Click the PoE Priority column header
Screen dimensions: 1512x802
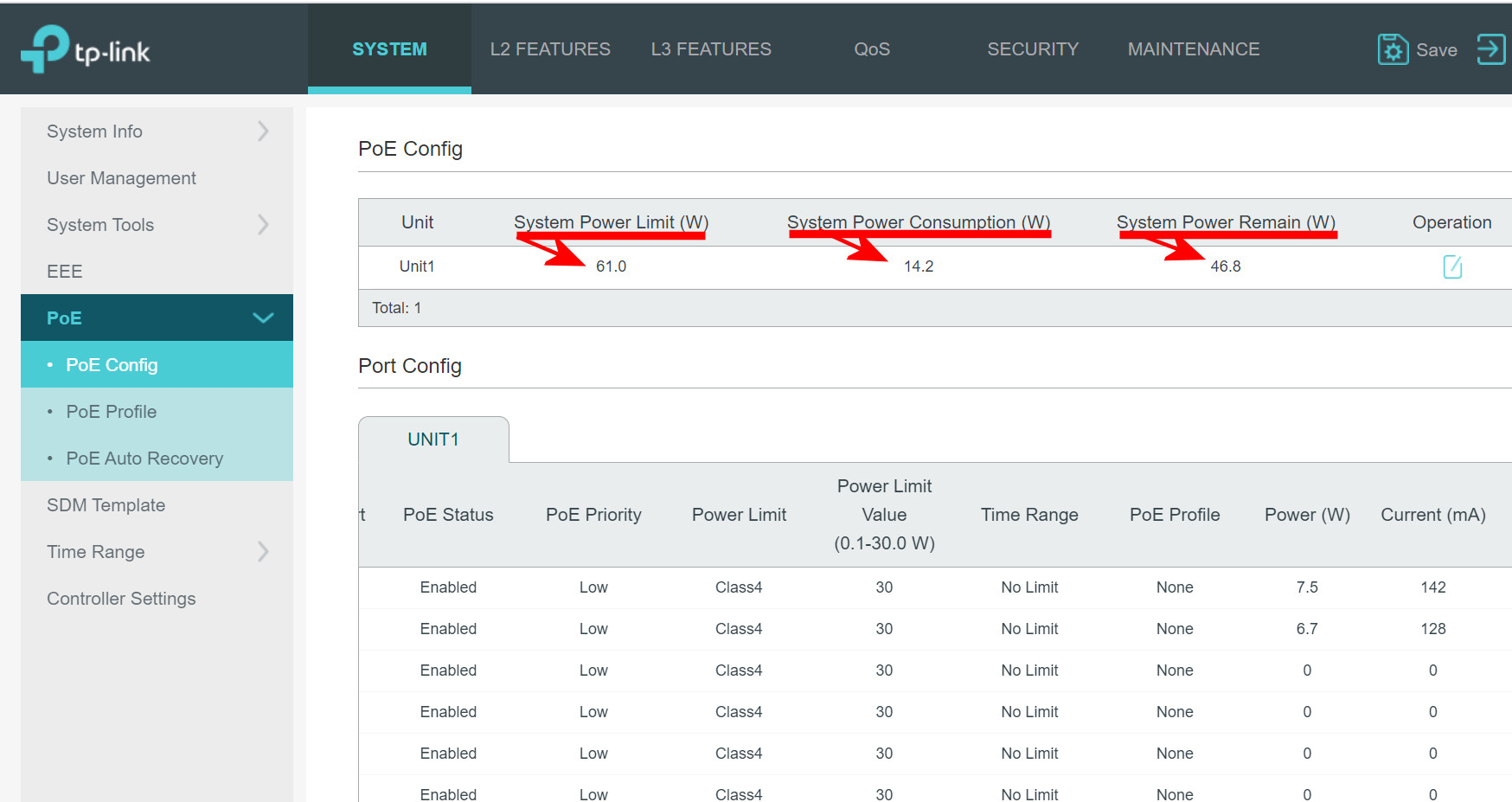(593, 515)
